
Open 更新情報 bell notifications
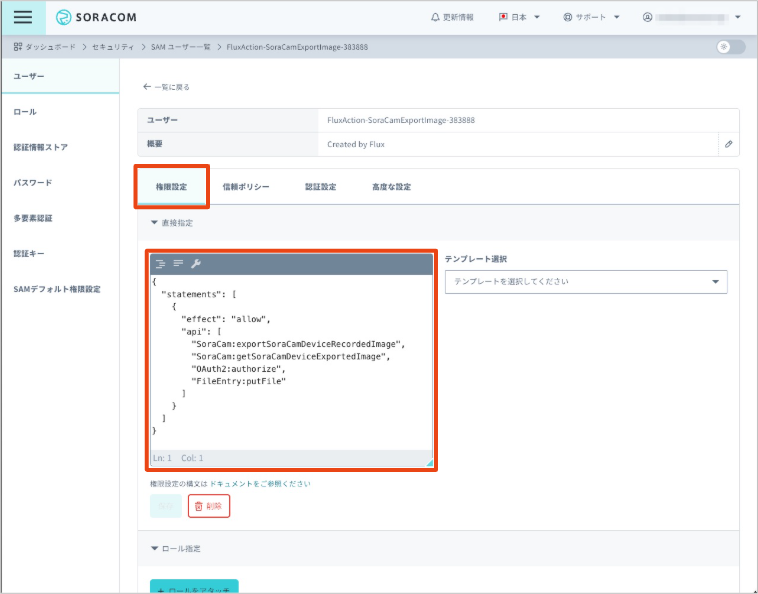tap(452, 17)
